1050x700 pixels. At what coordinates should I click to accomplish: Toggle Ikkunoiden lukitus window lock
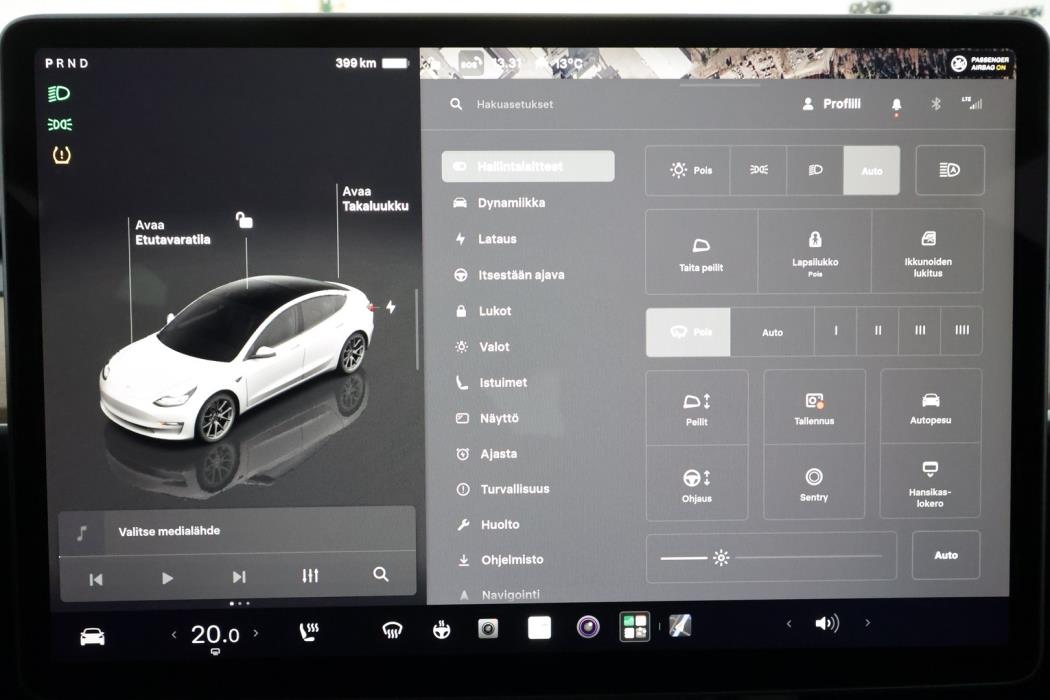pyautogui.click(x=927, y=252)
